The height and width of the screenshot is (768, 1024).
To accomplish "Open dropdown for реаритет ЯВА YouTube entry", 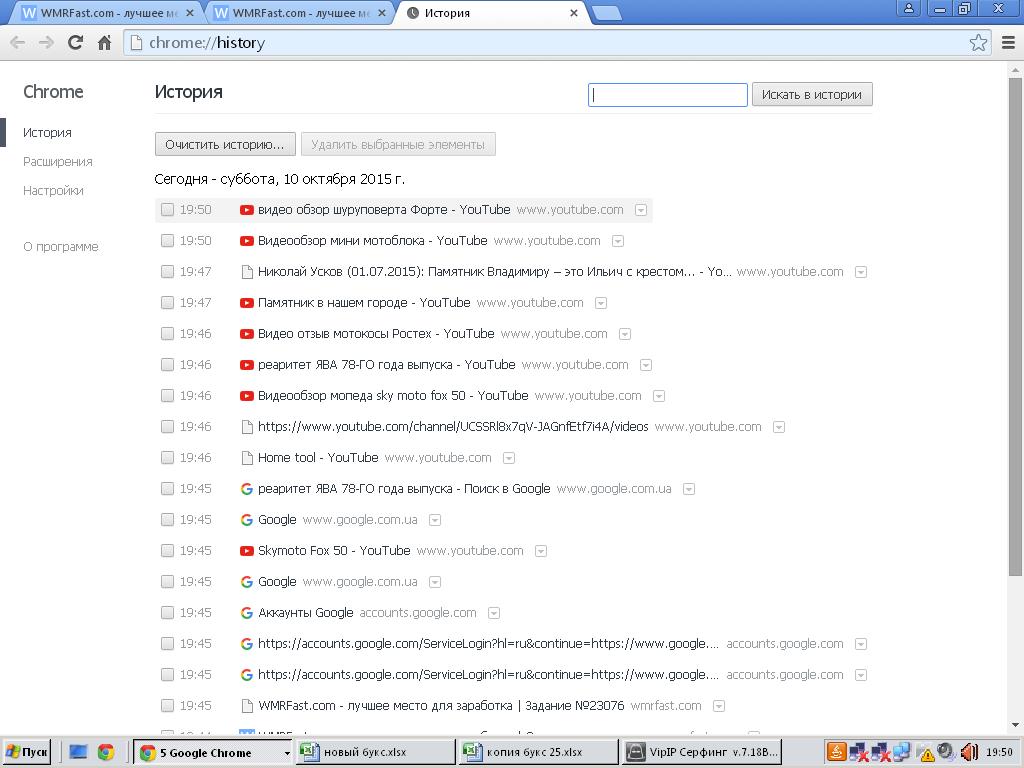I will (x=646, y=365).
